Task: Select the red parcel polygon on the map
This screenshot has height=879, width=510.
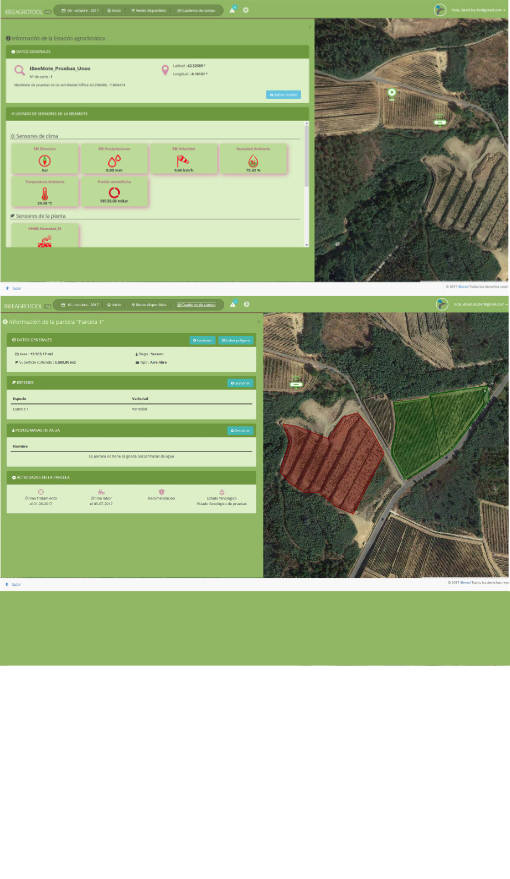Action: point(331,465)
